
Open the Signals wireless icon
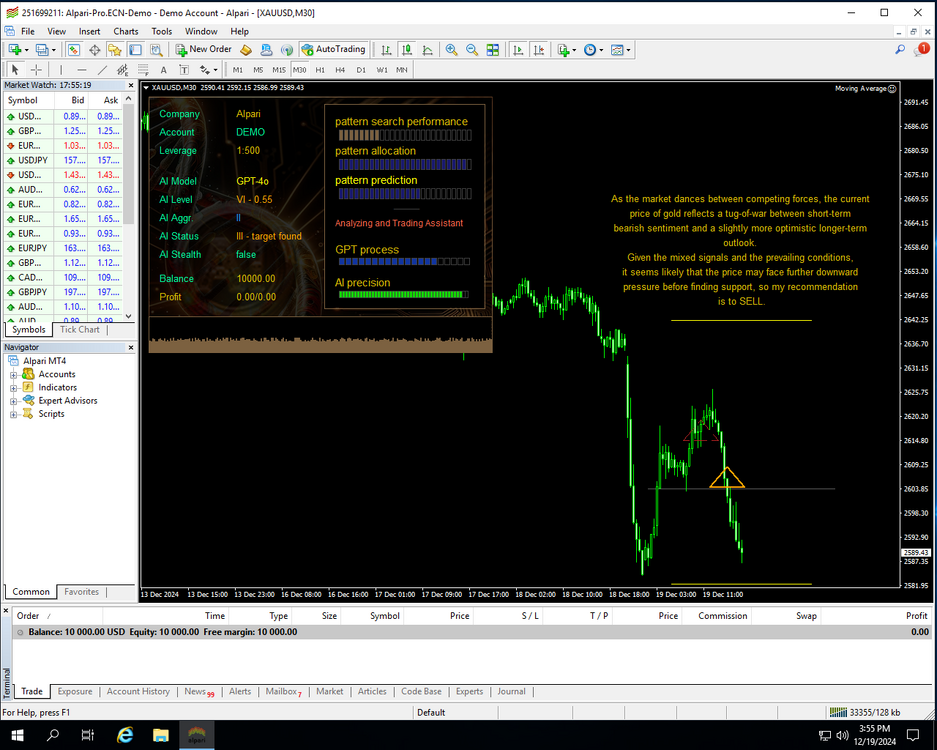[x=287, y=50]
